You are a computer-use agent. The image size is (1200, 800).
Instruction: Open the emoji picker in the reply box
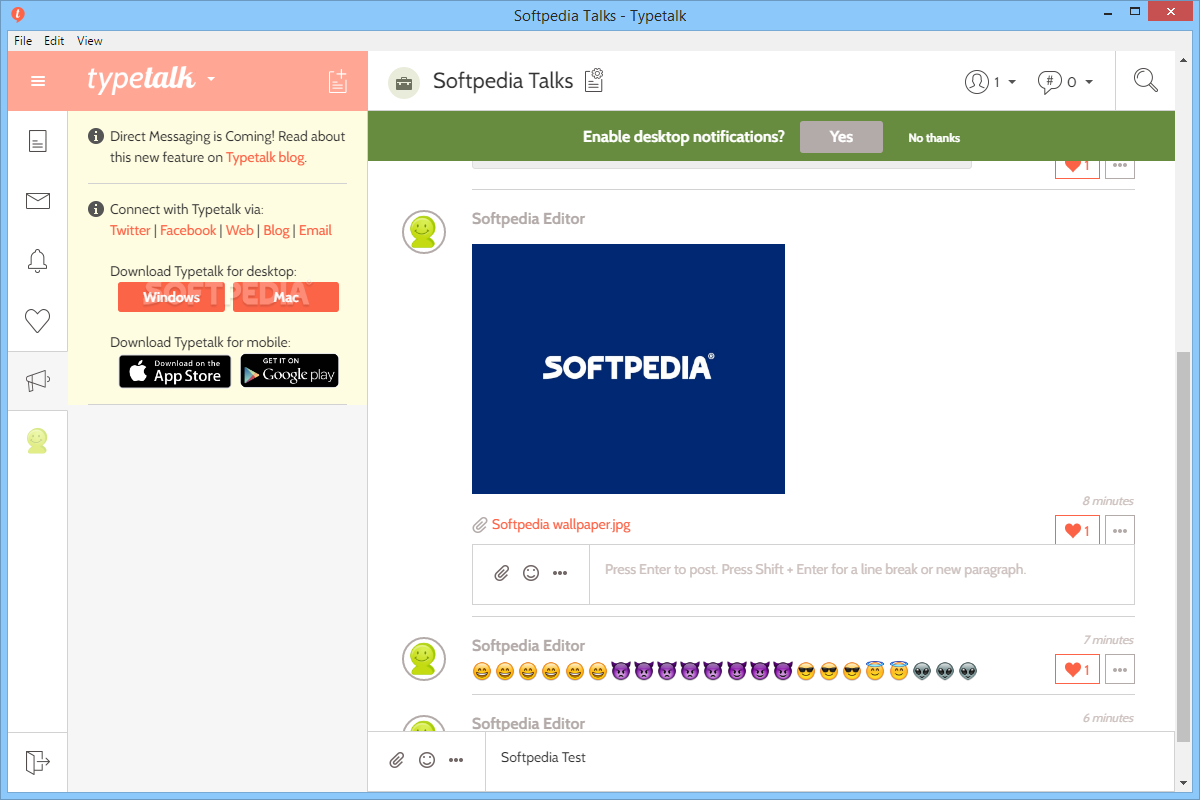[x=531, y=573]
